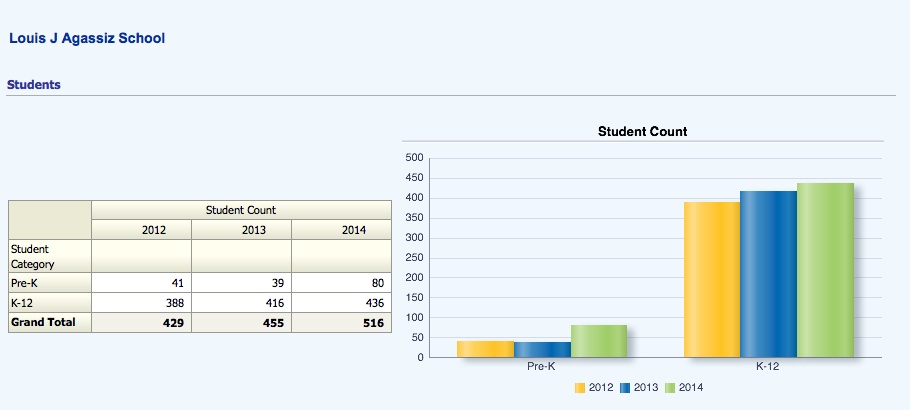Click the yellow 2012 legend swatch

(581, 388)
